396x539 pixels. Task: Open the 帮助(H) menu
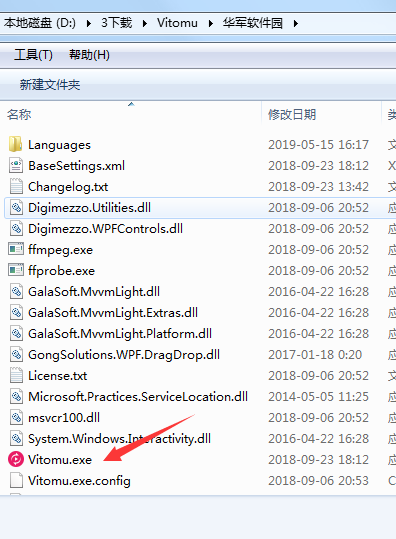click(x=89, y=54)
